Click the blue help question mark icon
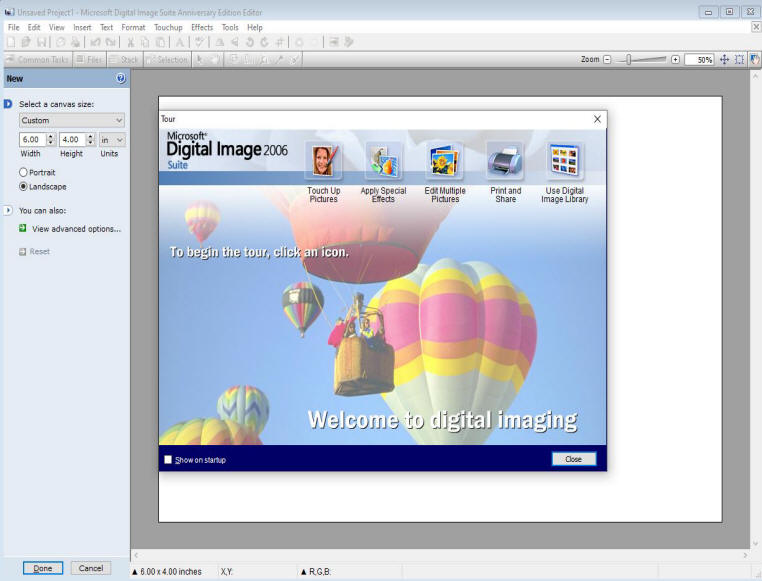 pos(121,78)
